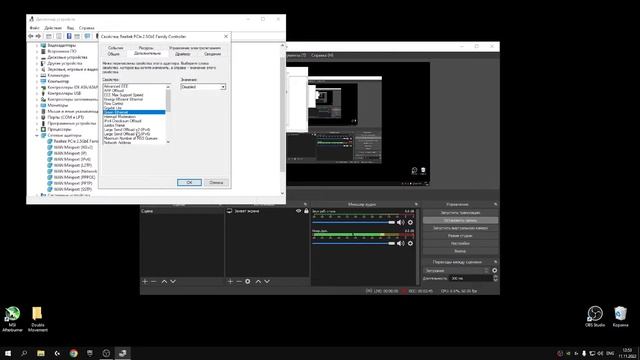Viewport: 640px width, 360px height.
Task: Click forward arrow in Device Manager toolbar
Action: point(38,36)
